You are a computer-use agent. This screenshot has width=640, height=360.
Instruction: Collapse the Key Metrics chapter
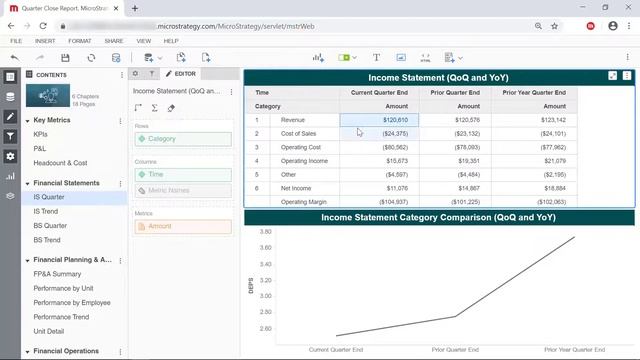click(27, 121)
